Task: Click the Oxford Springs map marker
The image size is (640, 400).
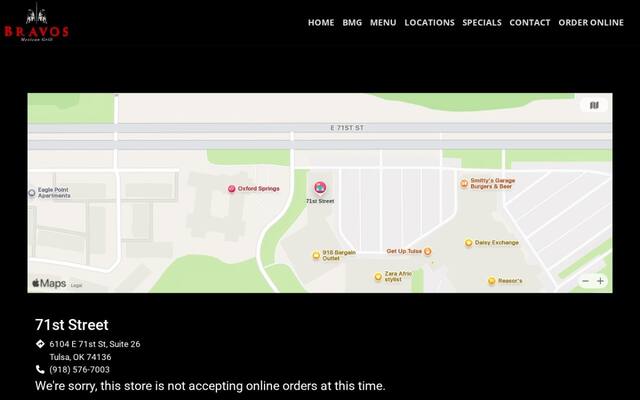Action: [x=231, y=189]
